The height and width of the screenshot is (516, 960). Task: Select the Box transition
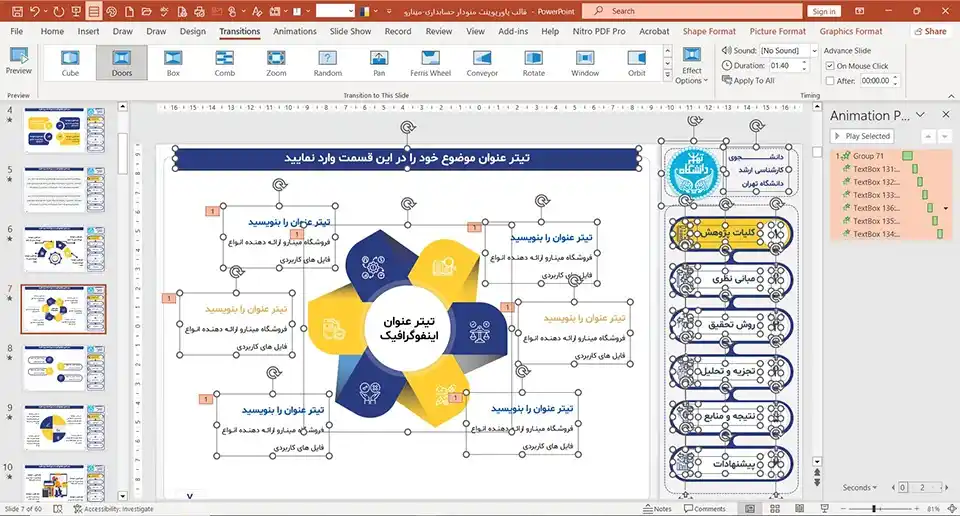click(173, 63)
